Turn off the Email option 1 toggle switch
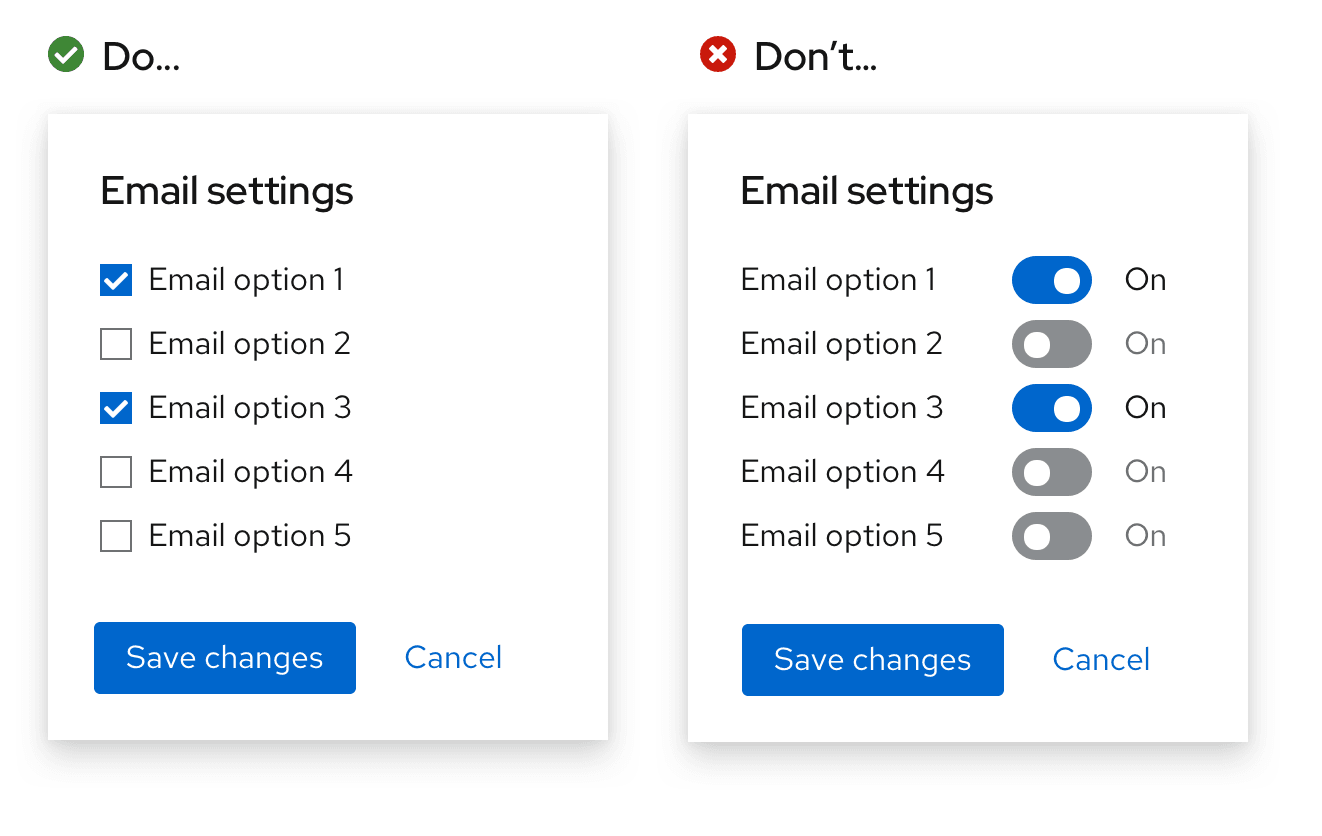Viewport: 1322px width, 836px height. [x=1051, y=280]
